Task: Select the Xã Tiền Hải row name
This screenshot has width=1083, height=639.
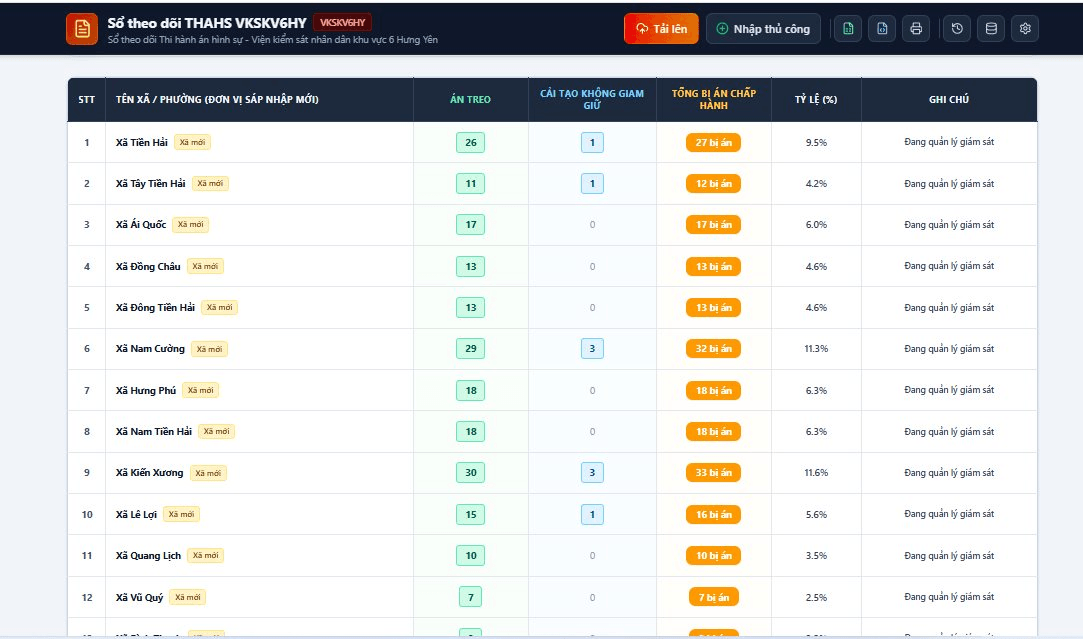Action: pyautogui.click(x=142, y=142)
